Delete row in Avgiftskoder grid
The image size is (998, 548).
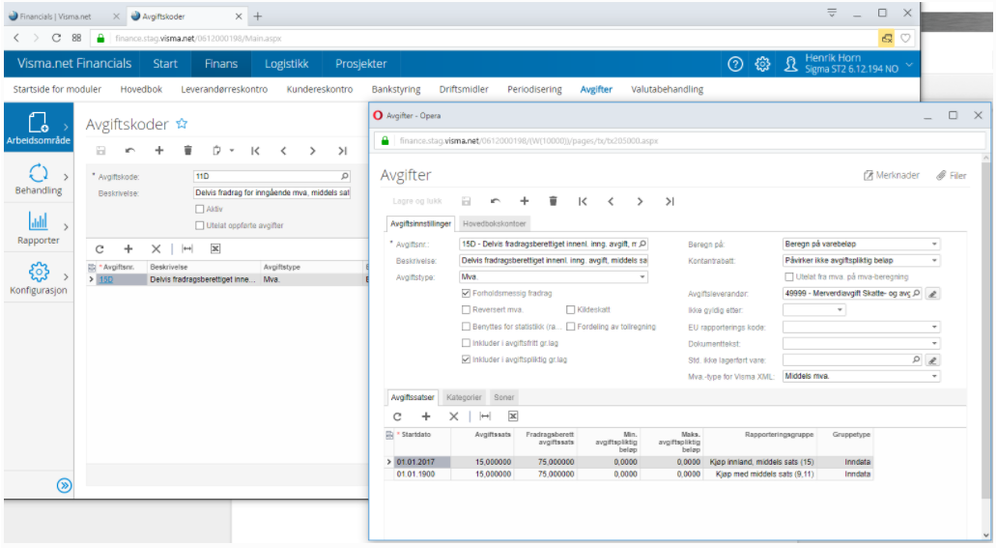pyautogui.click(x=156, y=249)
